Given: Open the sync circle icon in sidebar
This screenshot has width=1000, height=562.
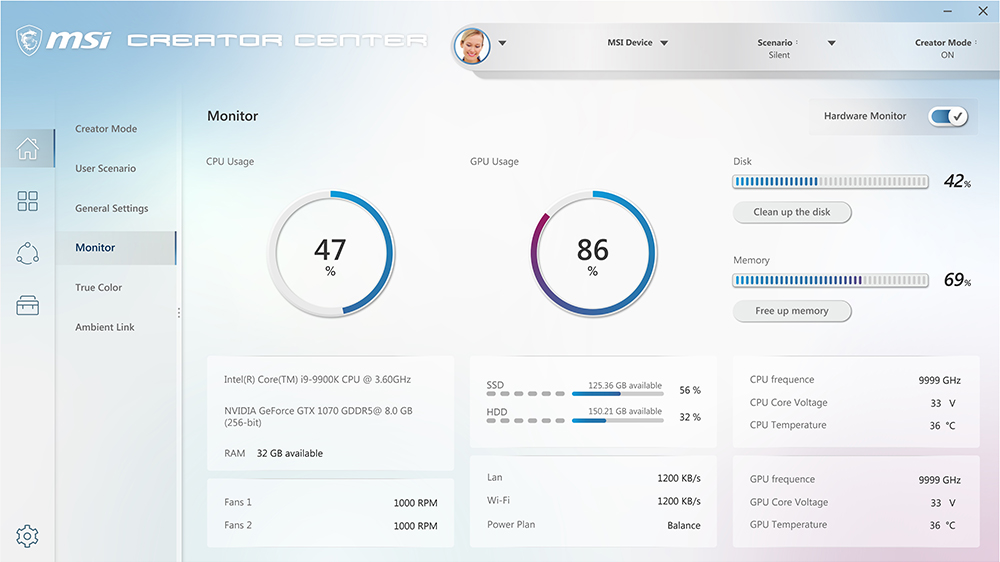Looking at the screenshot, I should [x=27, y=253].
